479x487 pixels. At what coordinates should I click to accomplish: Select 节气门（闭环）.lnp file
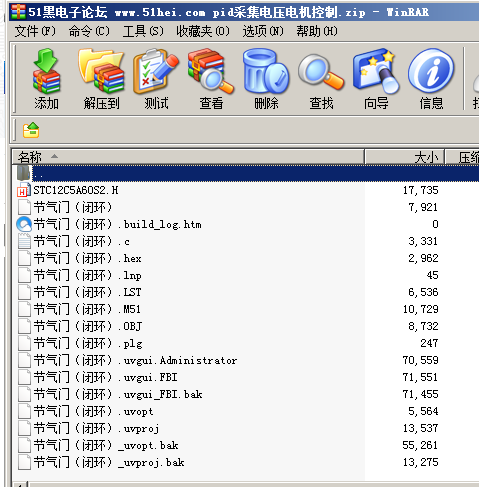point(87,275)
